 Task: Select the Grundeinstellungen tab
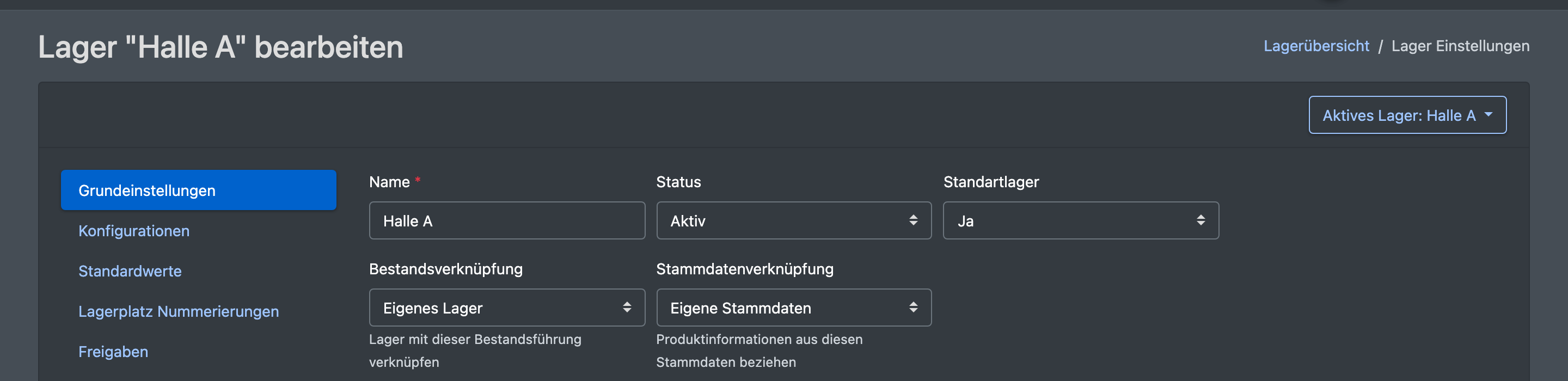point(198,190)
